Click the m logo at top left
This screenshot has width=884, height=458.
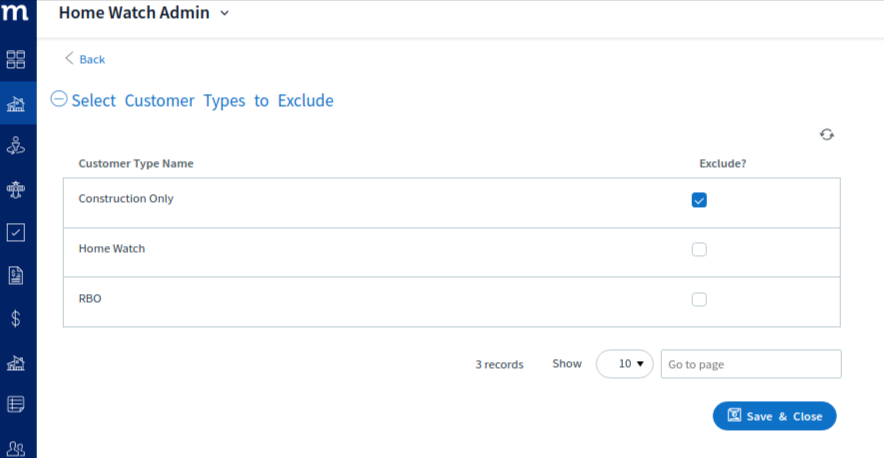(15, 12)
